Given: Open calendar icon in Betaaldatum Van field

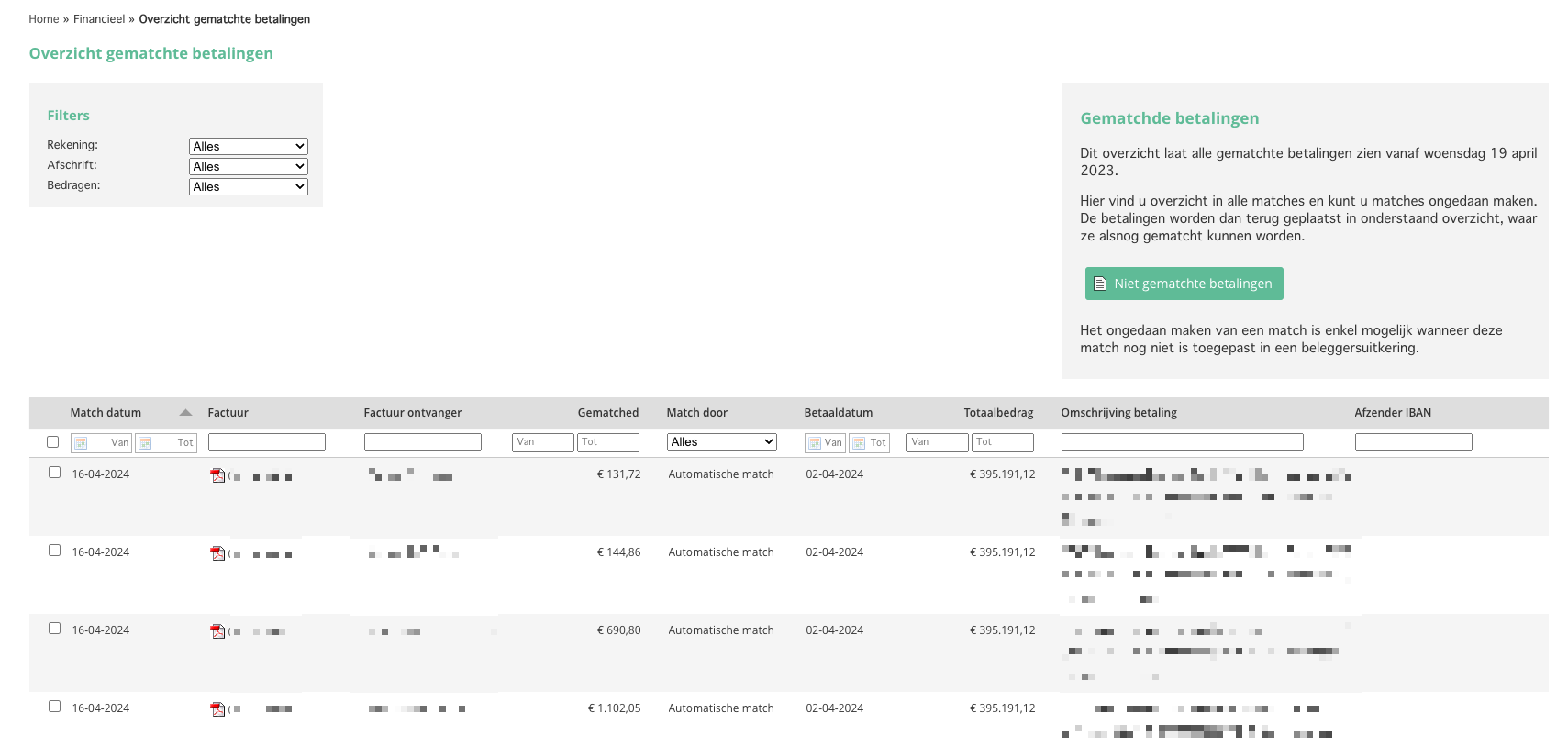Looking at the screenshot, I should tap(815, 443).
